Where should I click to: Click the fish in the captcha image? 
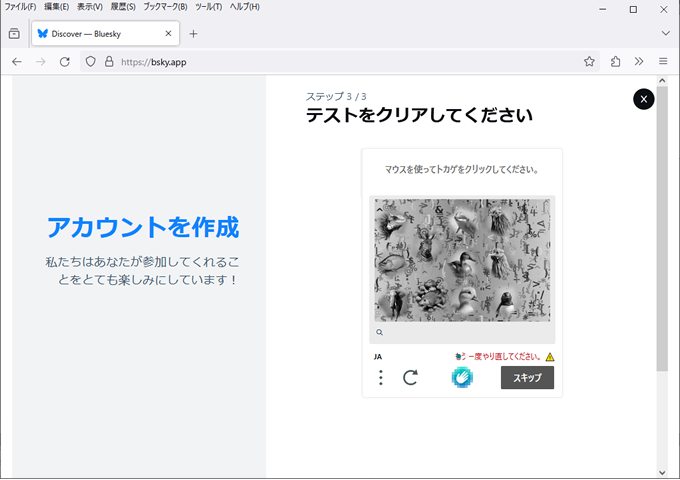[x=391, y=262]
